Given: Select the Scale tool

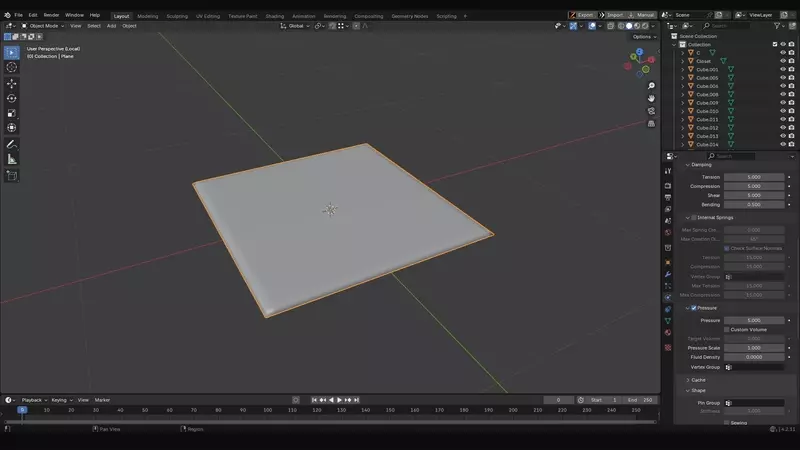Looking at the screenshot, I should coord(12,113).
